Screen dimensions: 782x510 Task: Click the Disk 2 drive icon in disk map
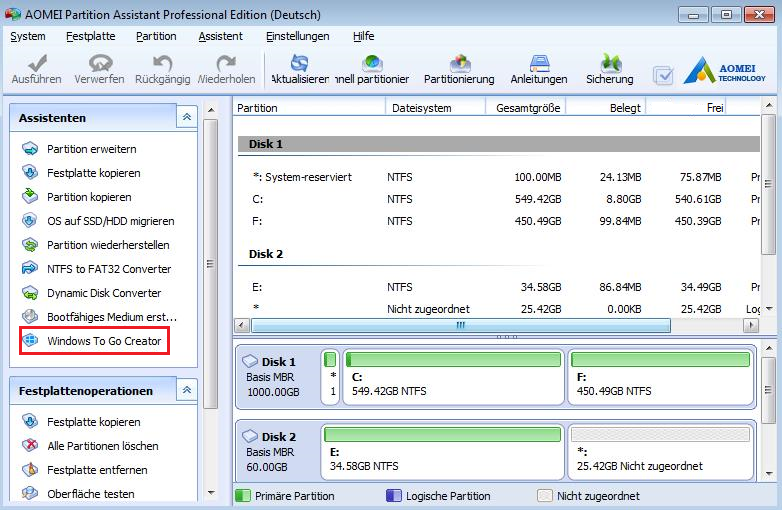click(x=250, y=436)
